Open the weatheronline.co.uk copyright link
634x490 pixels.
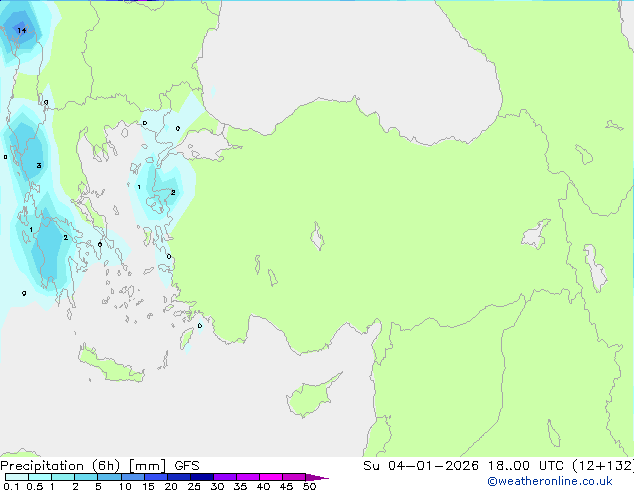click(x=549, y=481)
